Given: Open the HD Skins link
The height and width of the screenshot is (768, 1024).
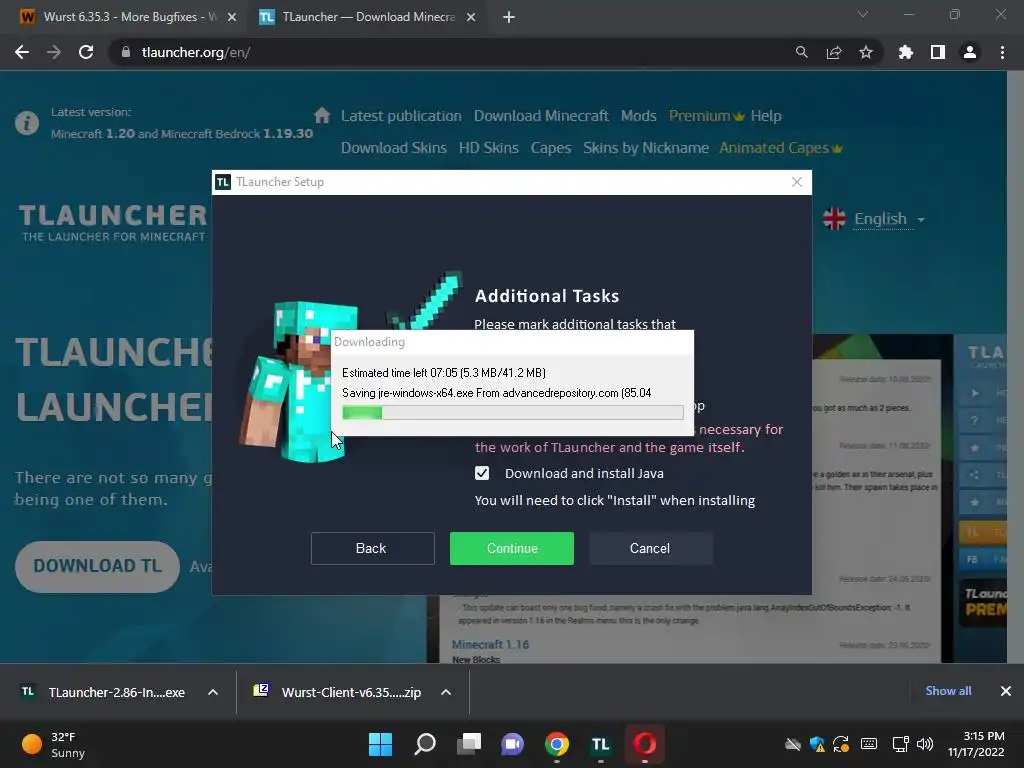Looking at the screenshot, I should [x=488, y=148].
